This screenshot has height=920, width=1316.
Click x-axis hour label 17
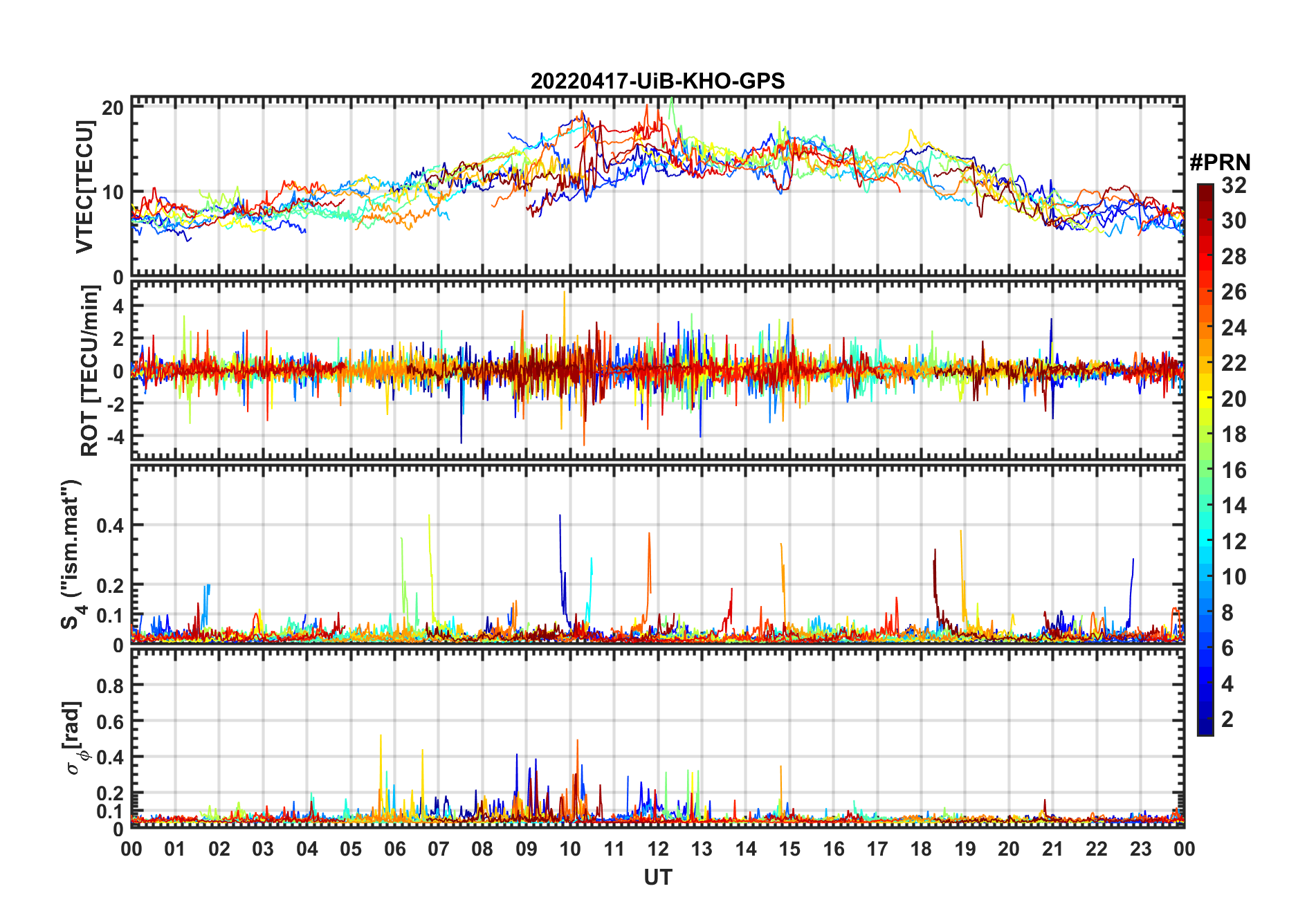[x=877, y=849]
